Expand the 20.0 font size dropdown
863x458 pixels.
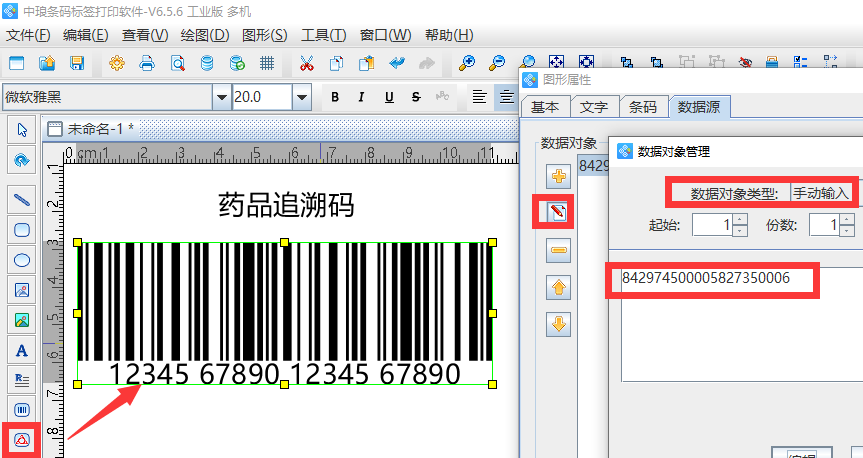302,97
